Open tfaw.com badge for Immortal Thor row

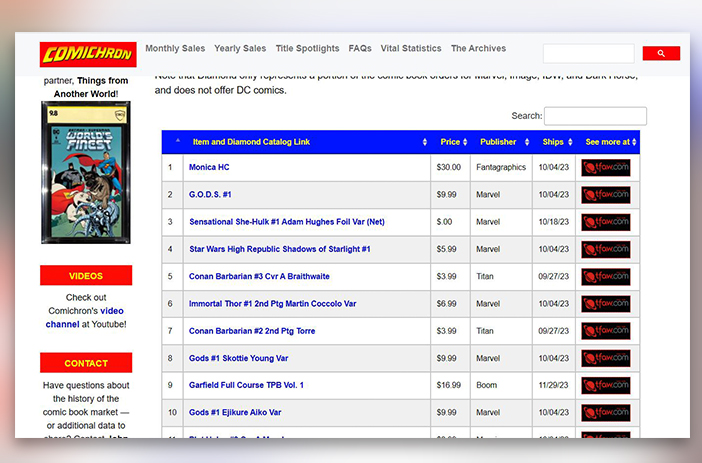(606, 304)
